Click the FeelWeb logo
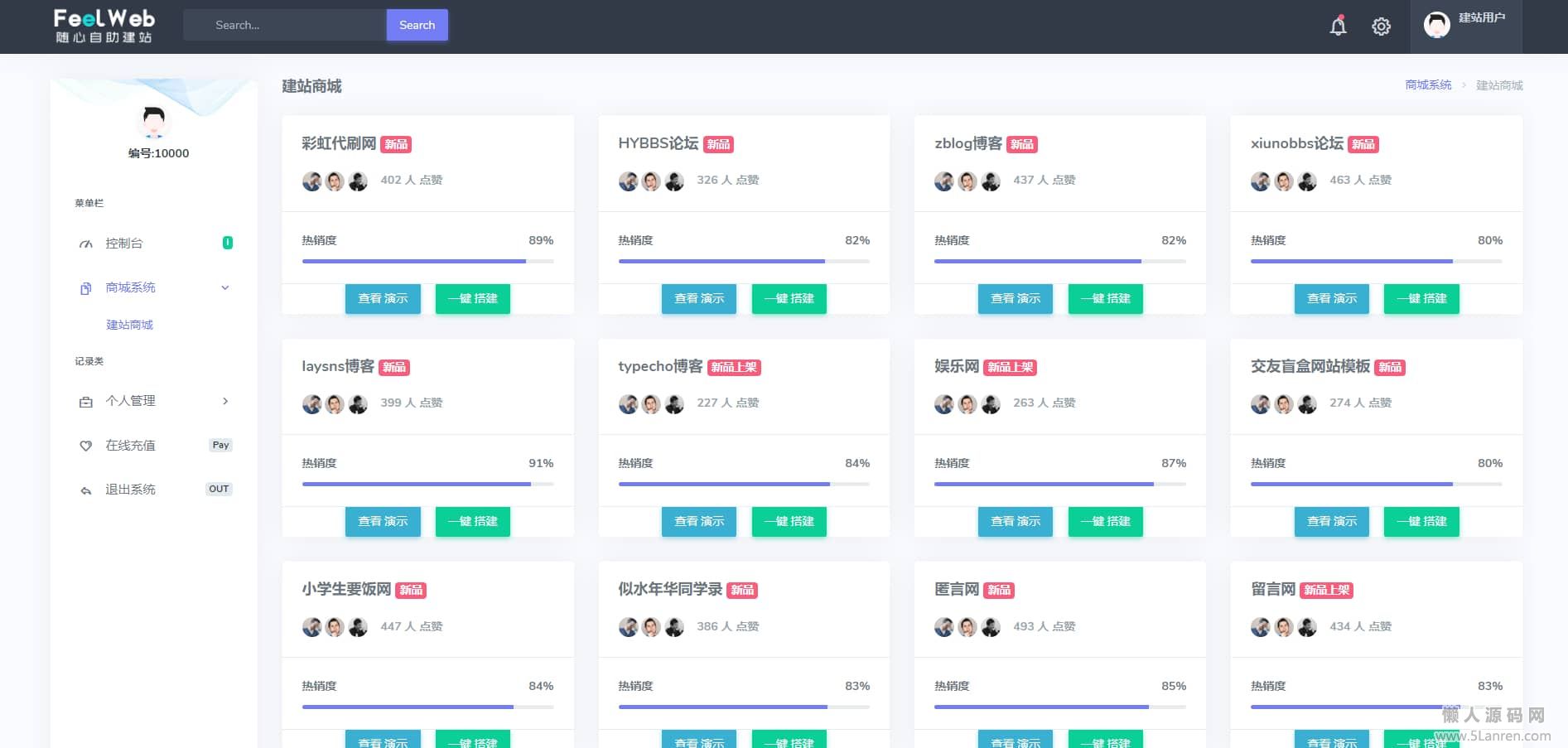This screenshot has height=748, width=1568. pos(104,26)
